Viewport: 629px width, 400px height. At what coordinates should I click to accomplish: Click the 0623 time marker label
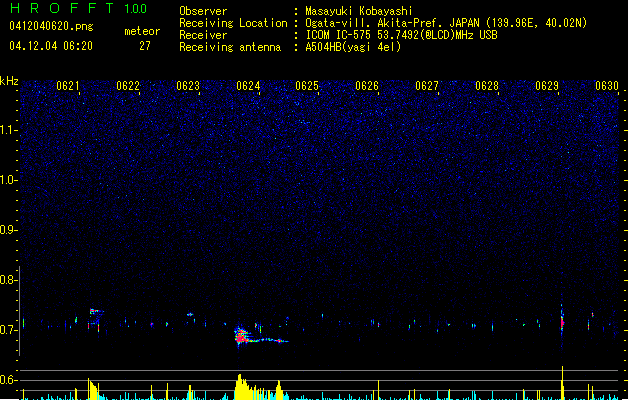tap(188, 86)
